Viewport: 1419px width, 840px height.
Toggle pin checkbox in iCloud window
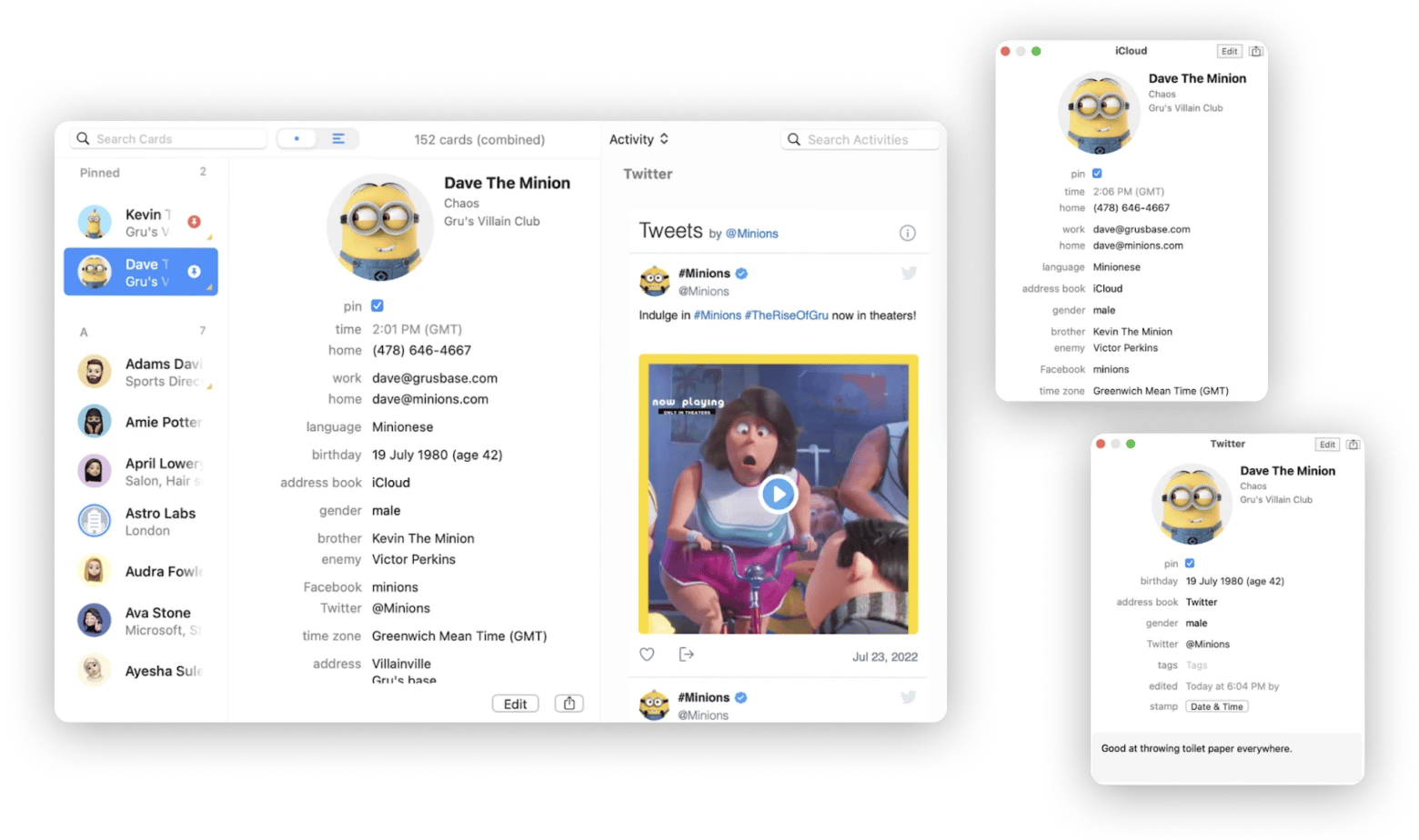(x=1097, y=174)
